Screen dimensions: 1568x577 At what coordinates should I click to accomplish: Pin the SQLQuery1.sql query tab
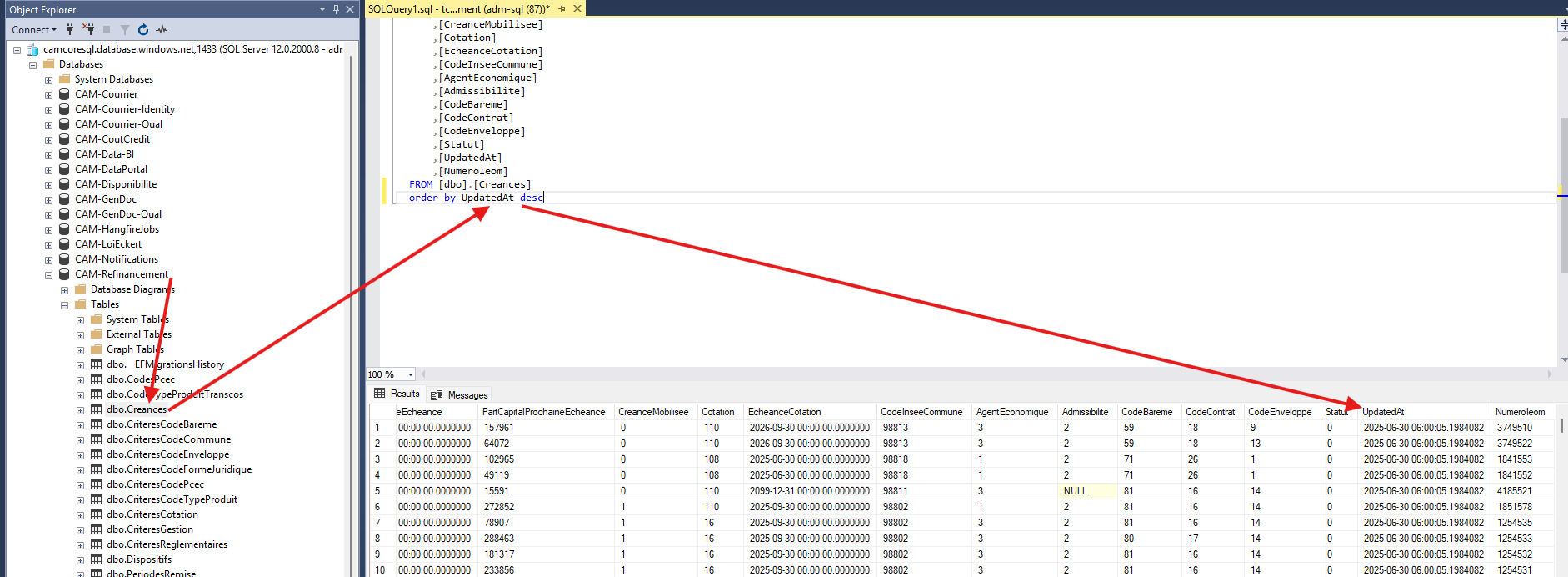(562, 8)
